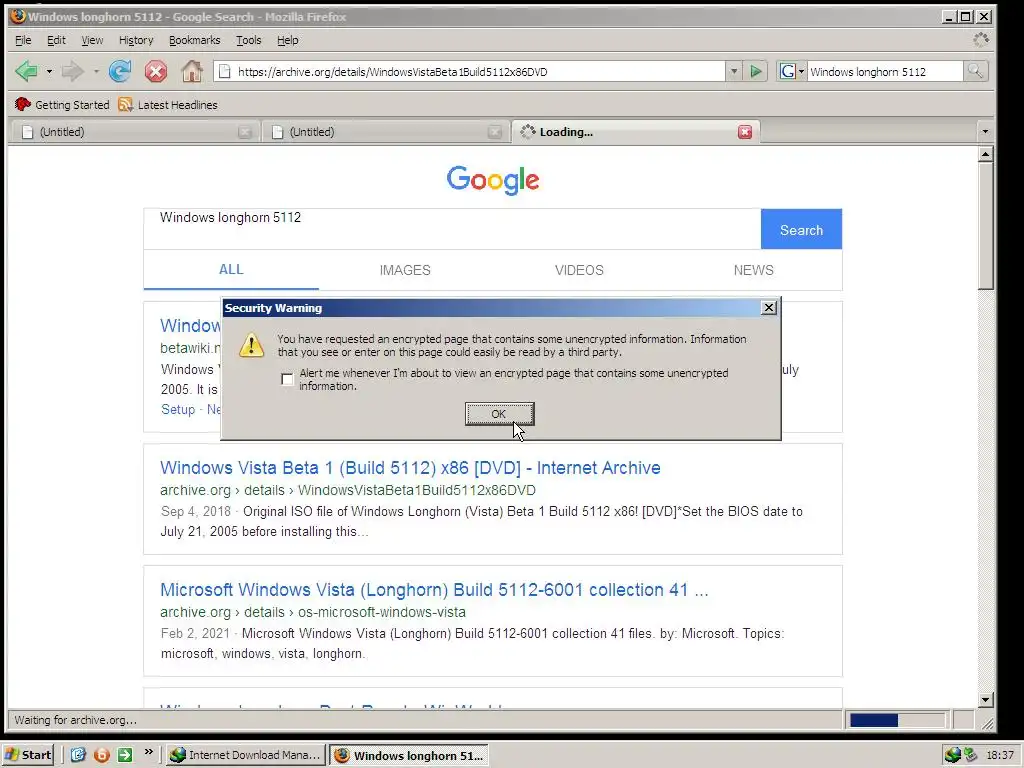Switch to the IMAGES results tab
The image size is (1024, 768).
click(x=405, y=270)
